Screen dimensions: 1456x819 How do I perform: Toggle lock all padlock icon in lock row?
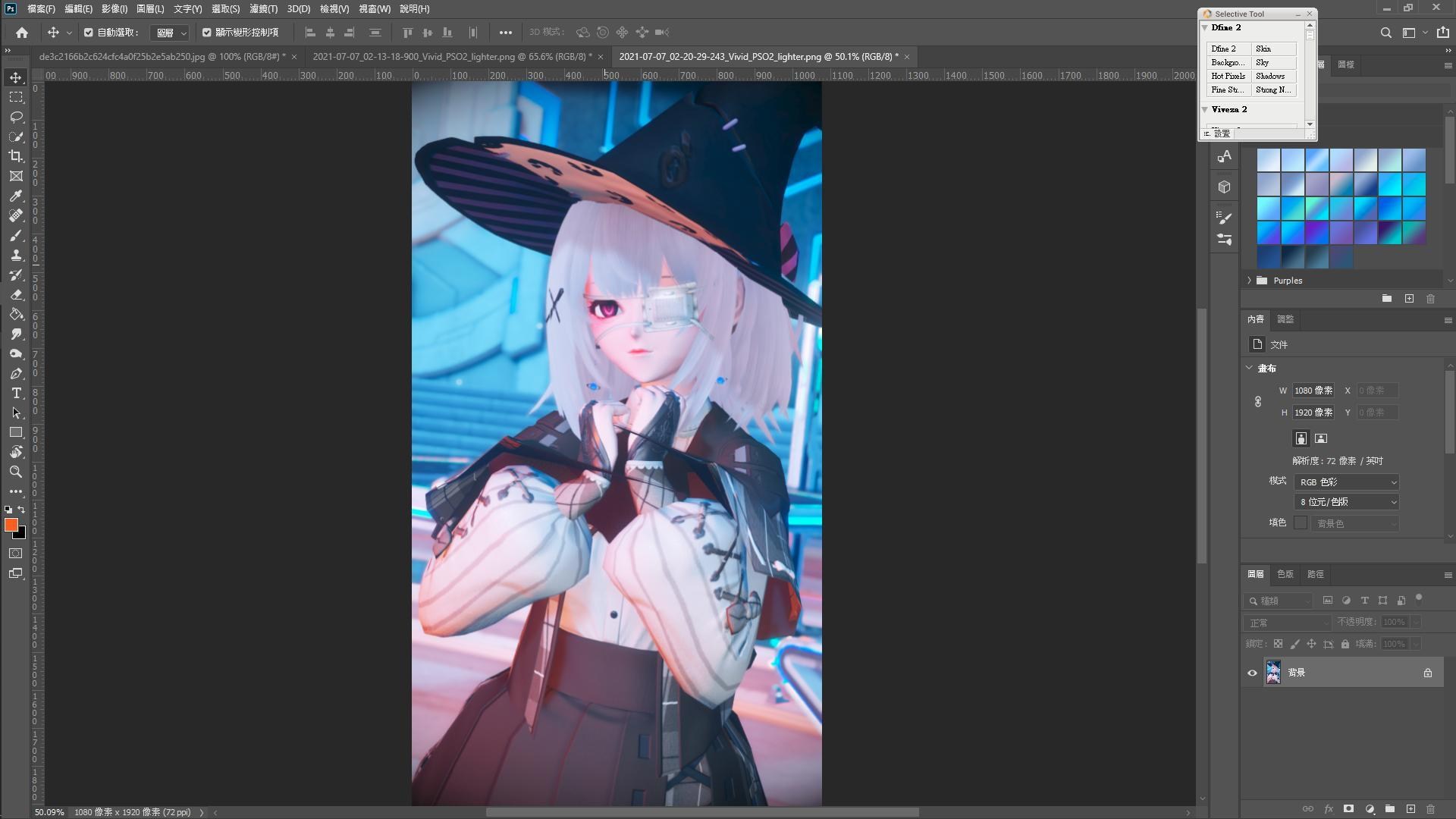1345,644
